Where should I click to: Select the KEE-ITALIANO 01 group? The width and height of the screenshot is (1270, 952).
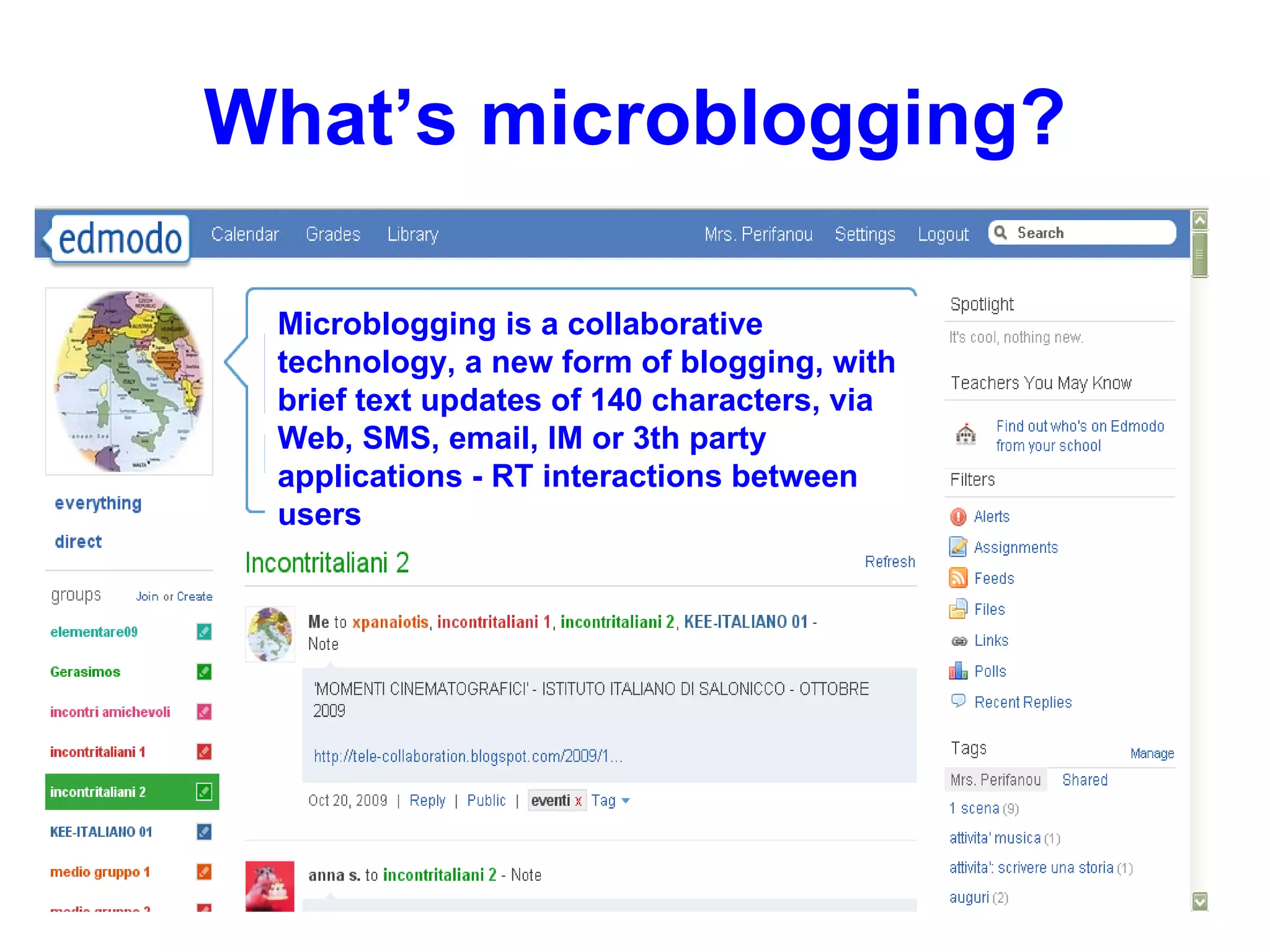[x=101, y=832]
